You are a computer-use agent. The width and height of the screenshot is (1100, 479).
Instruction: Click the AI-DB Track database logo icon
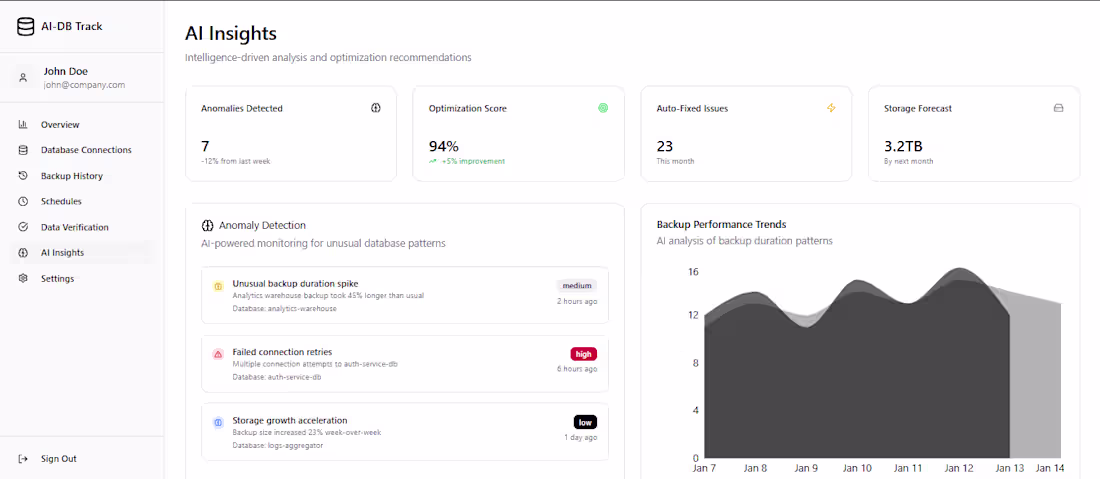click(x=25, y=27)
